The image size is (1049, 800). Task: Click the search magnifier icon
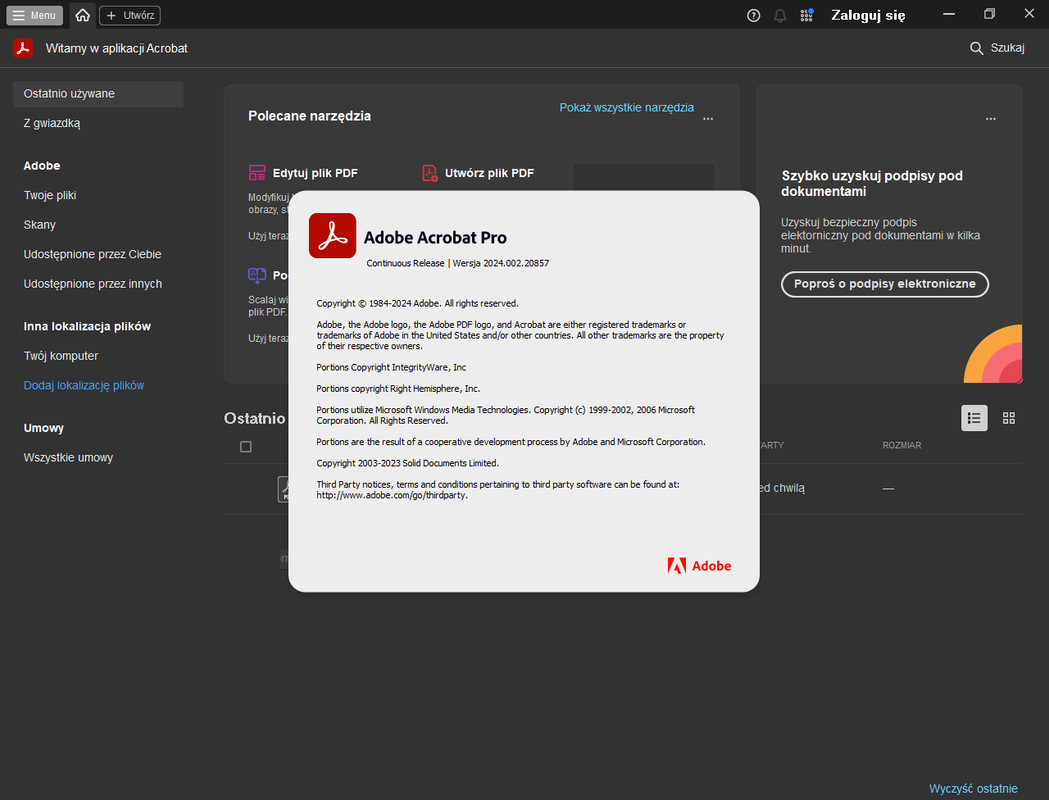pyautogui.click(x=976, y=48)
